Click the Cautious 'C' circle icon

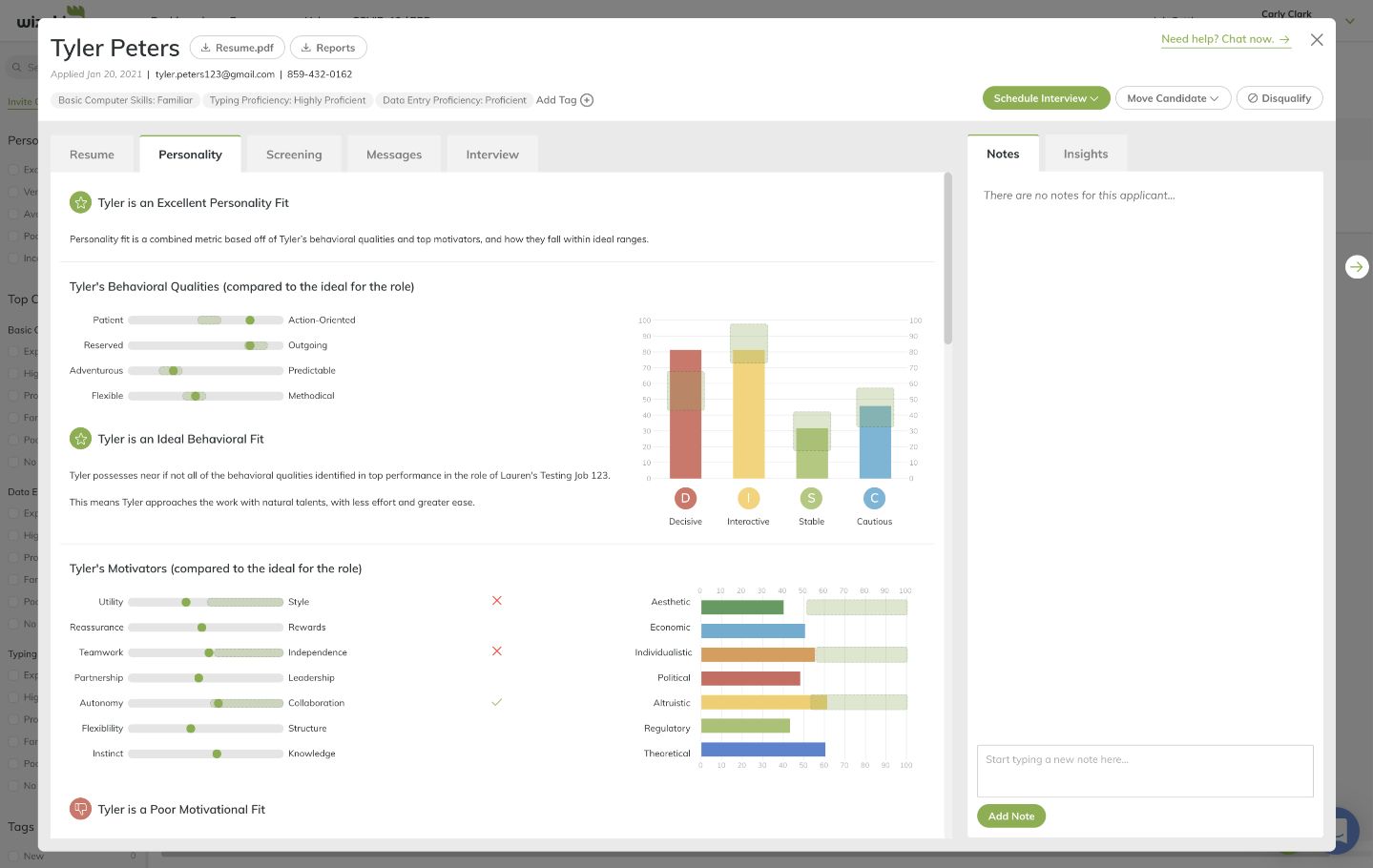tap(874, 498)
